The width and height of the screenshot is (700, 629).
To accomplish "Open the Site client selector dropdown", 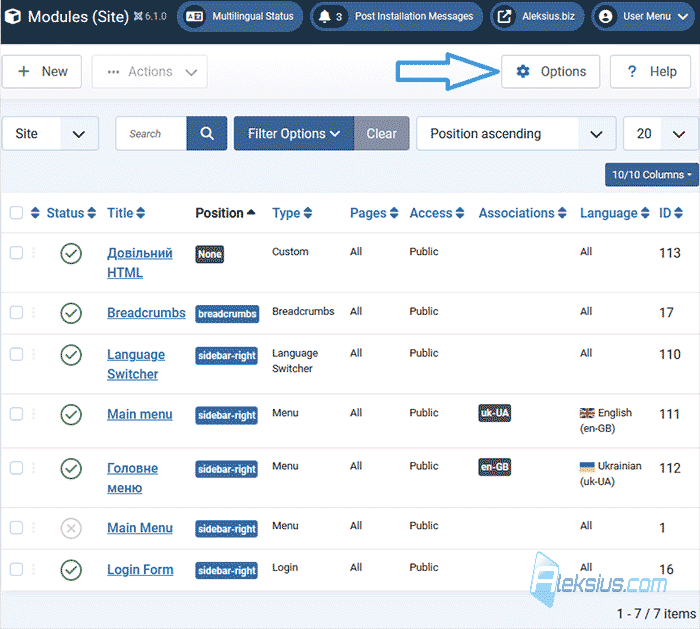I will [50, 133].
